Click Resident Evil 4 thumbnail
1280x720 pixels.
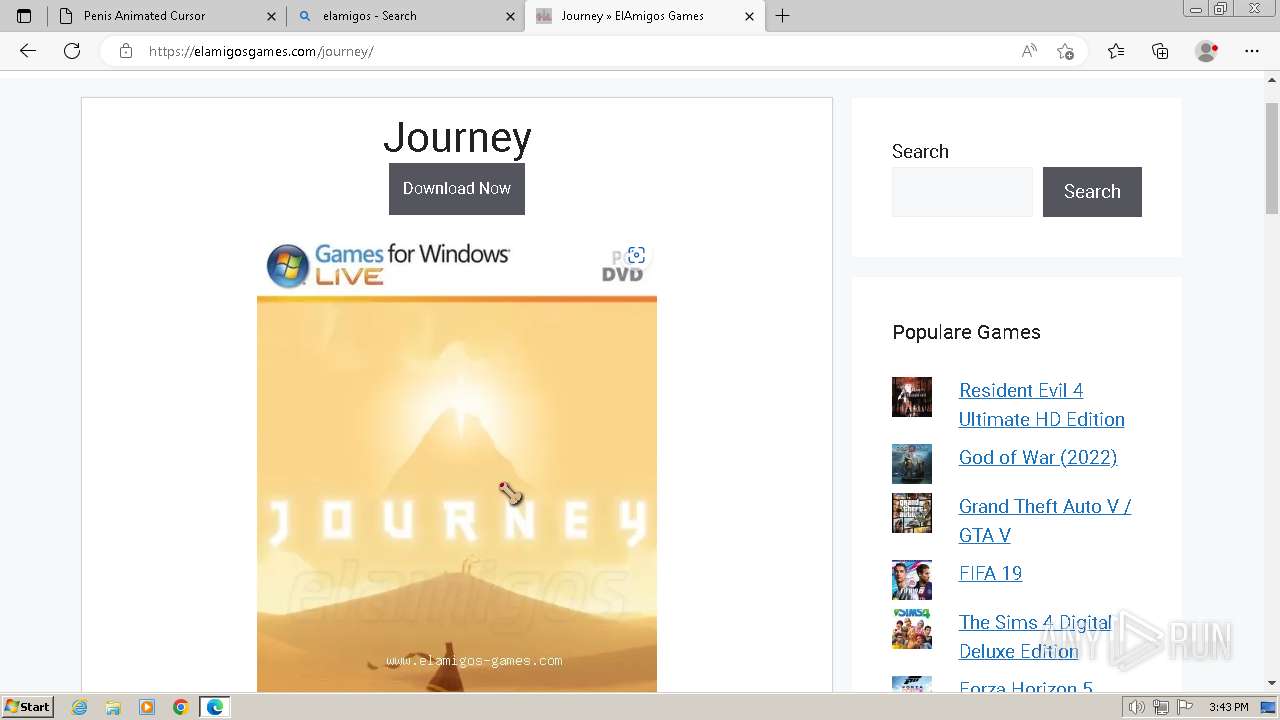point(912,397)
